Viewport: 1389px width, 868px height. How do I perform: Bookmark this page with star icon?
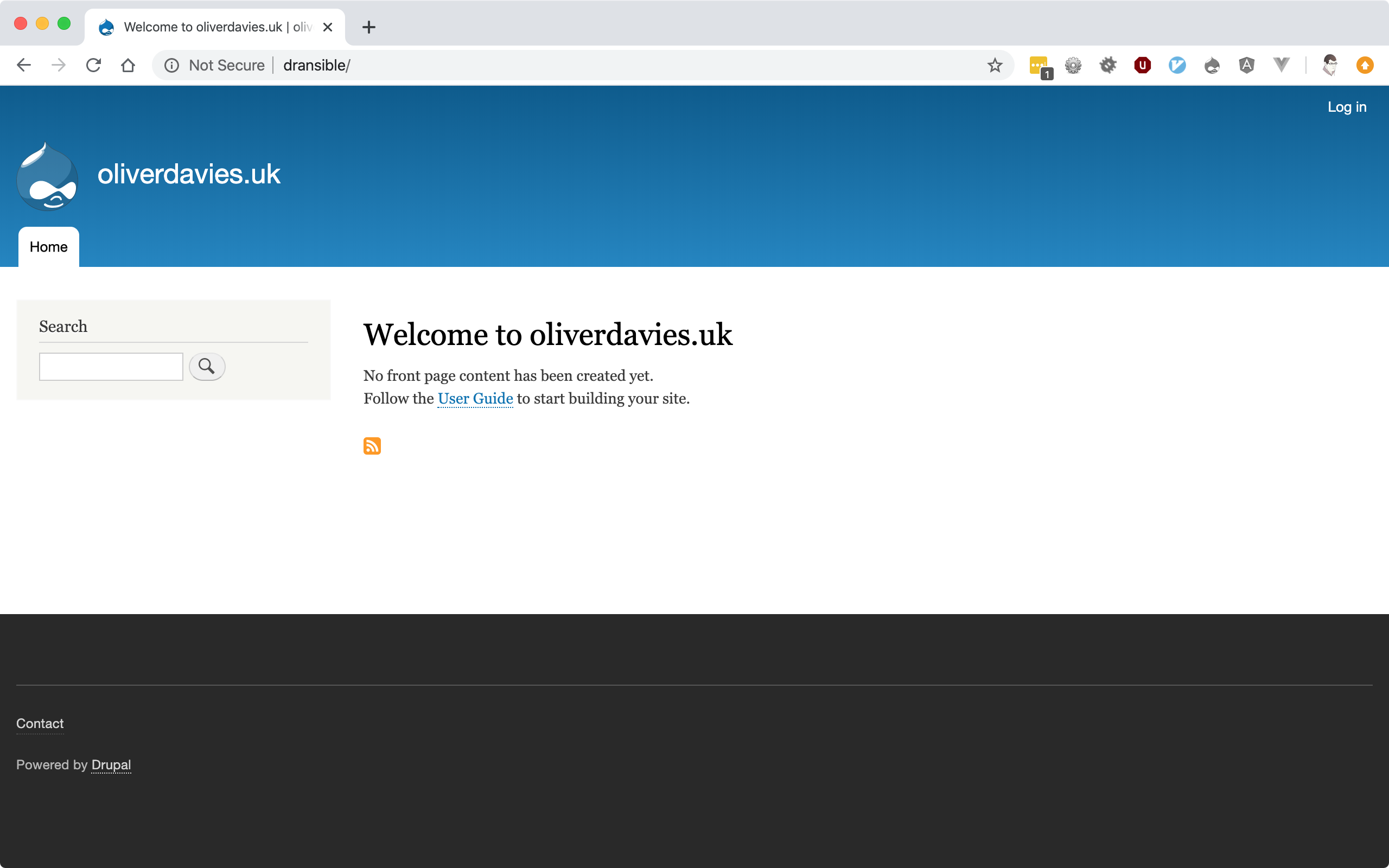point(995,66)
